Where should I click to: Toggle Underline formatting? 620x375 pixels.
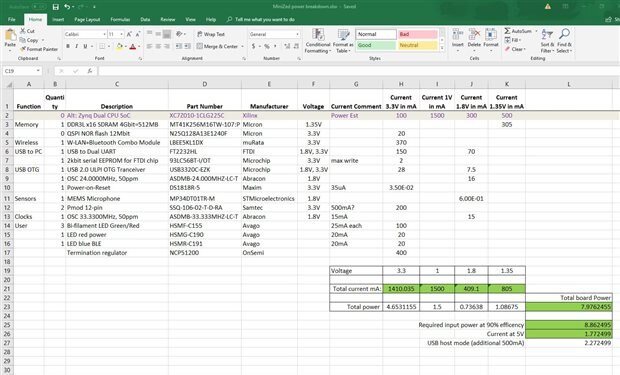(85, 47)
